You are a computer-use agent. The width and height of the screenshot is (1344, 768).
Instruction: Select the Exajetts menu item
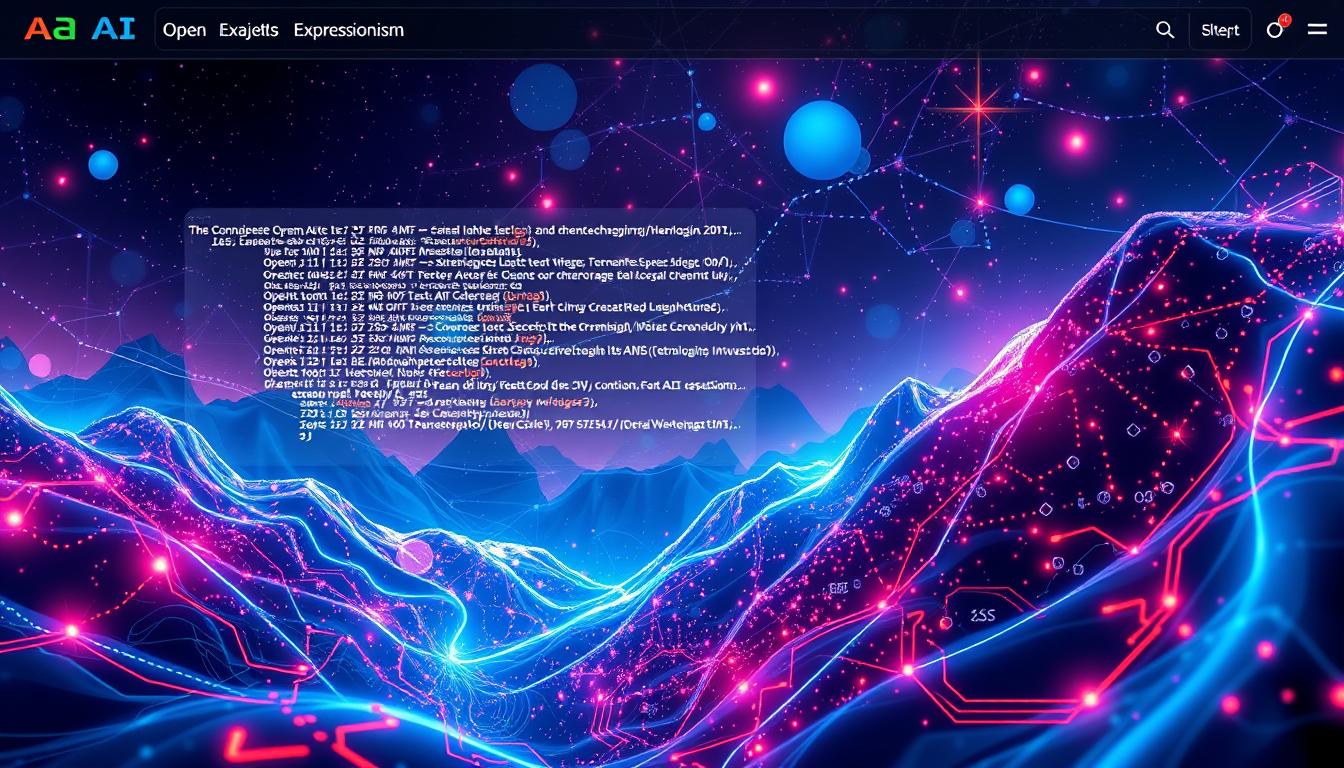pos(249,30)
